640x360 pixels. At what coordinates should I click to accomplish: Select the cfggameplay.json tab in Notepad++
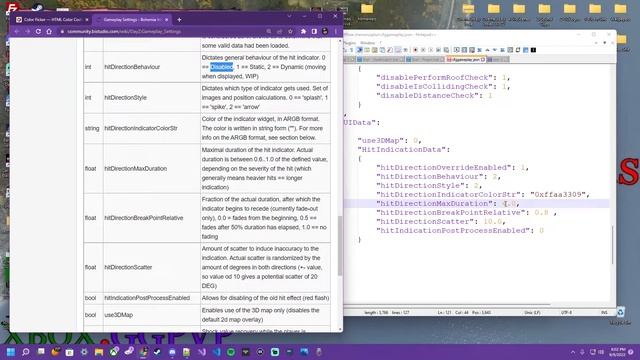tap(466, 60)
